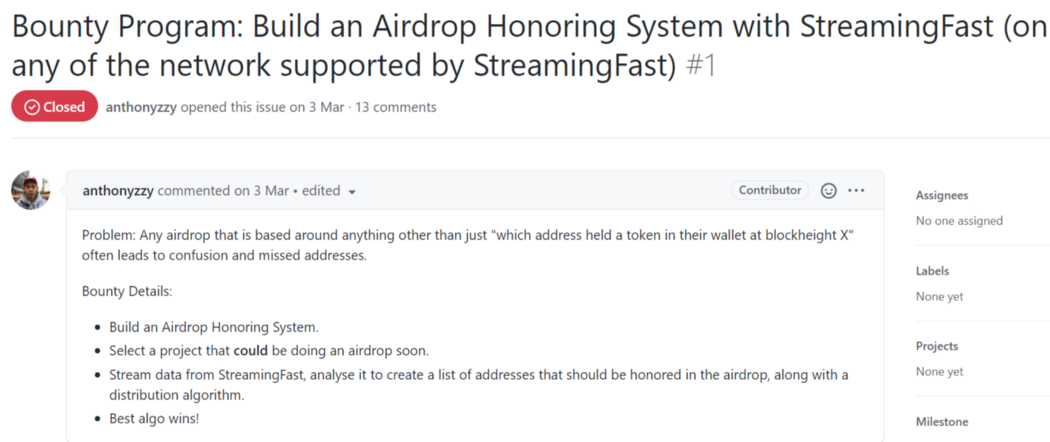1050x442 pixels.
Task: Click "None yet" under Labels
Action: (939, 296)
